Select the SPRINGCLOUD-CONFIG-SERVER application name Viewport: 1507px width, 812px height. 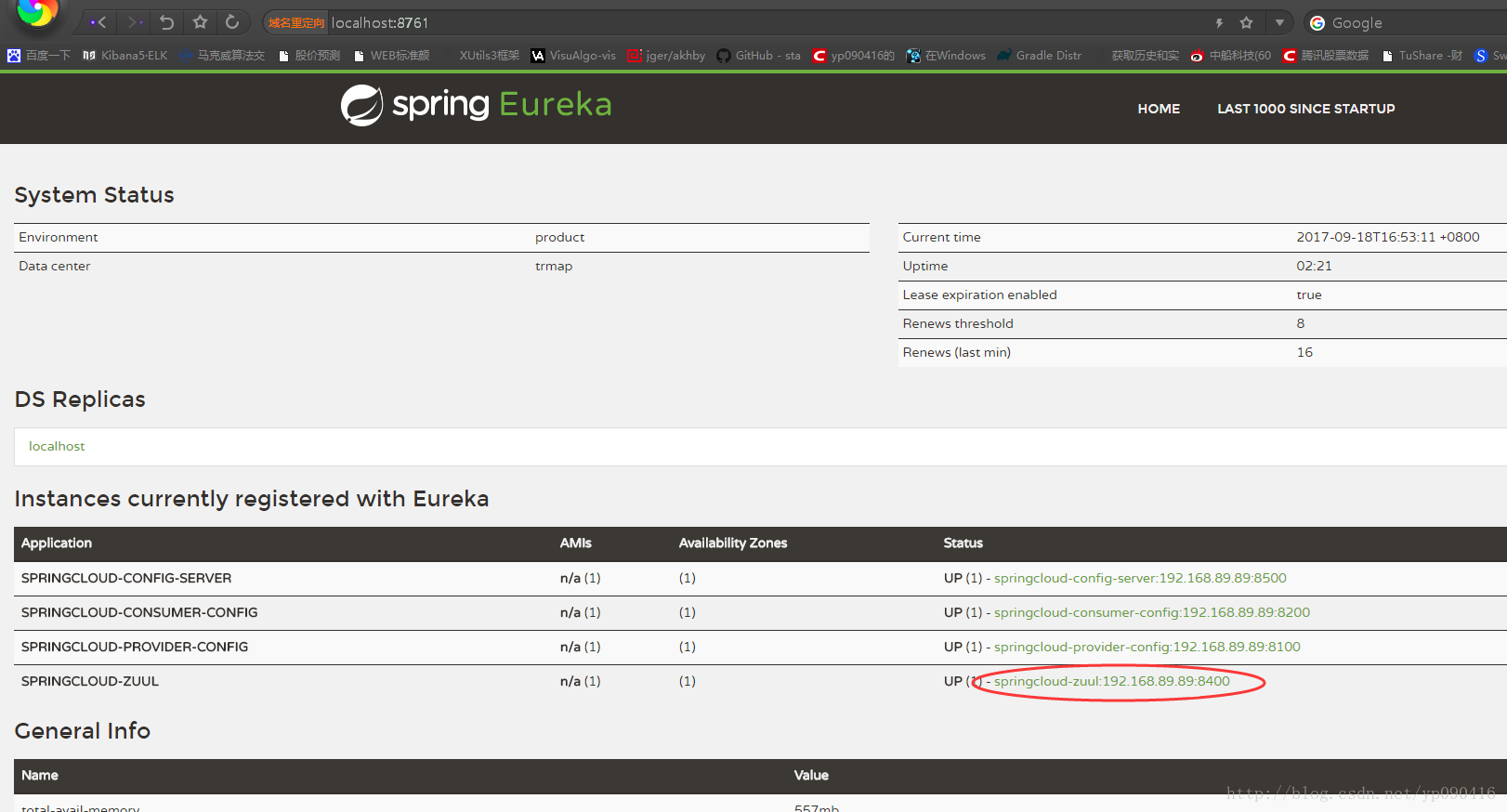(126, 578)
